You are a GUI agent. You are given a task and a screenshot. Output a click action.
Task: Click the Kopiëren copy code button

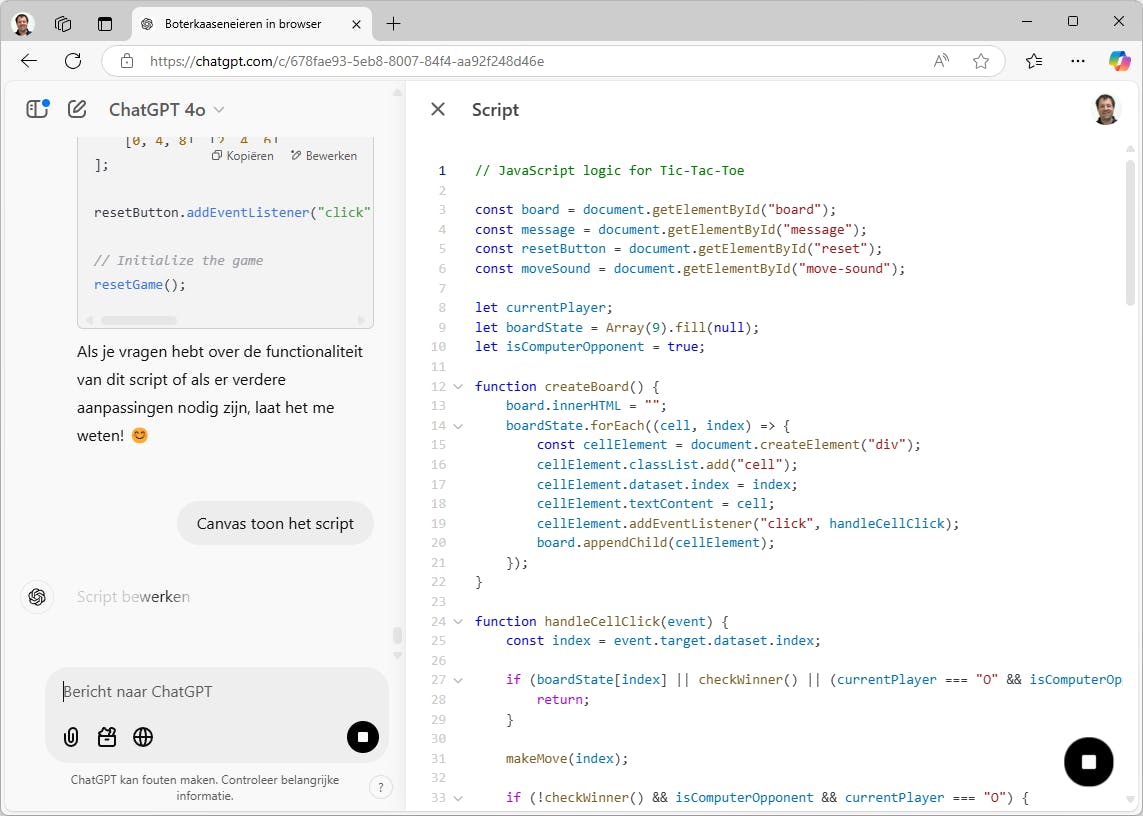point(243,156)
